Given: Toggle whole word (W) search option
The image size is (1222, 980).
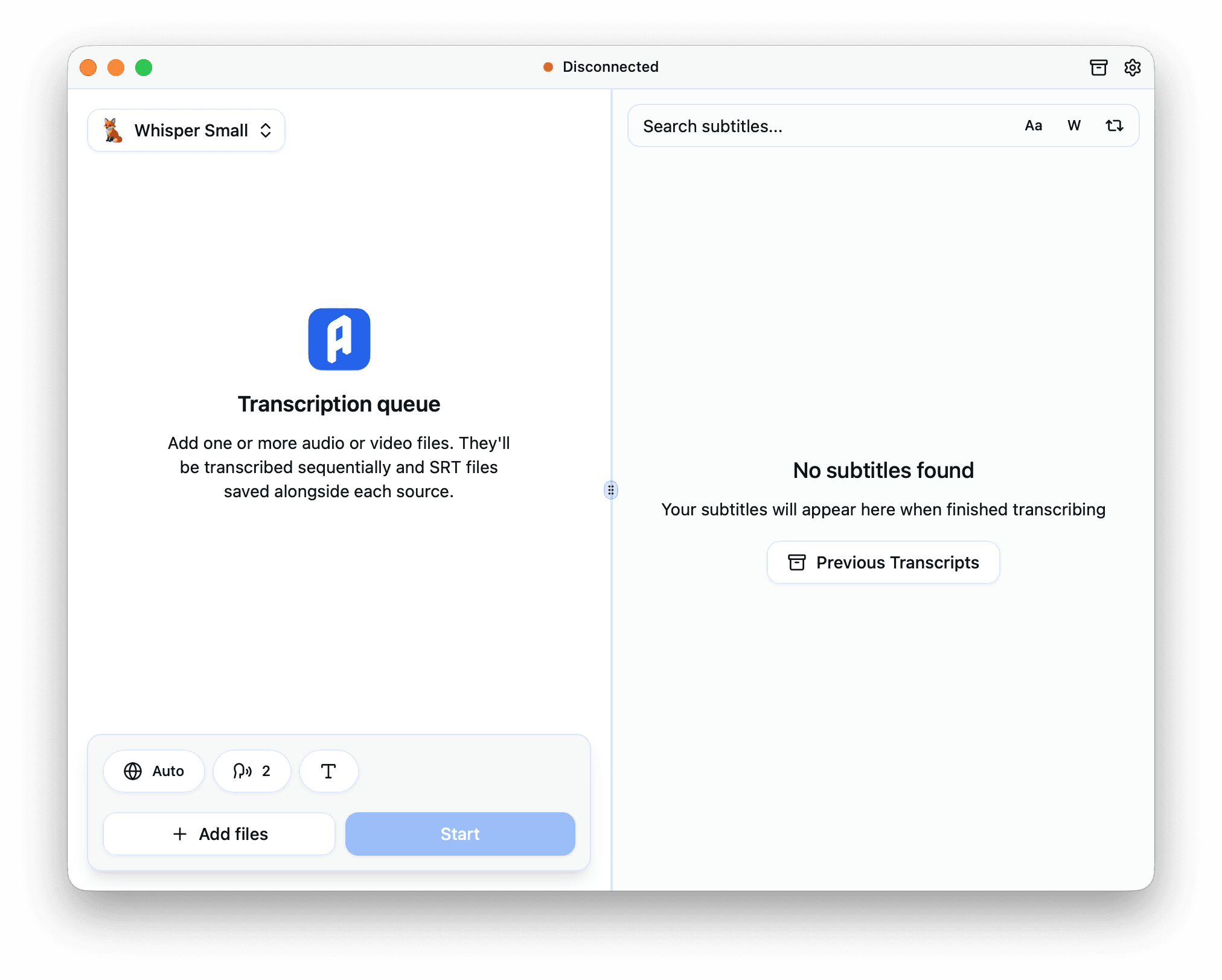Looking at the screenshot, I should pyautogui.click(x=1073, y=126).
